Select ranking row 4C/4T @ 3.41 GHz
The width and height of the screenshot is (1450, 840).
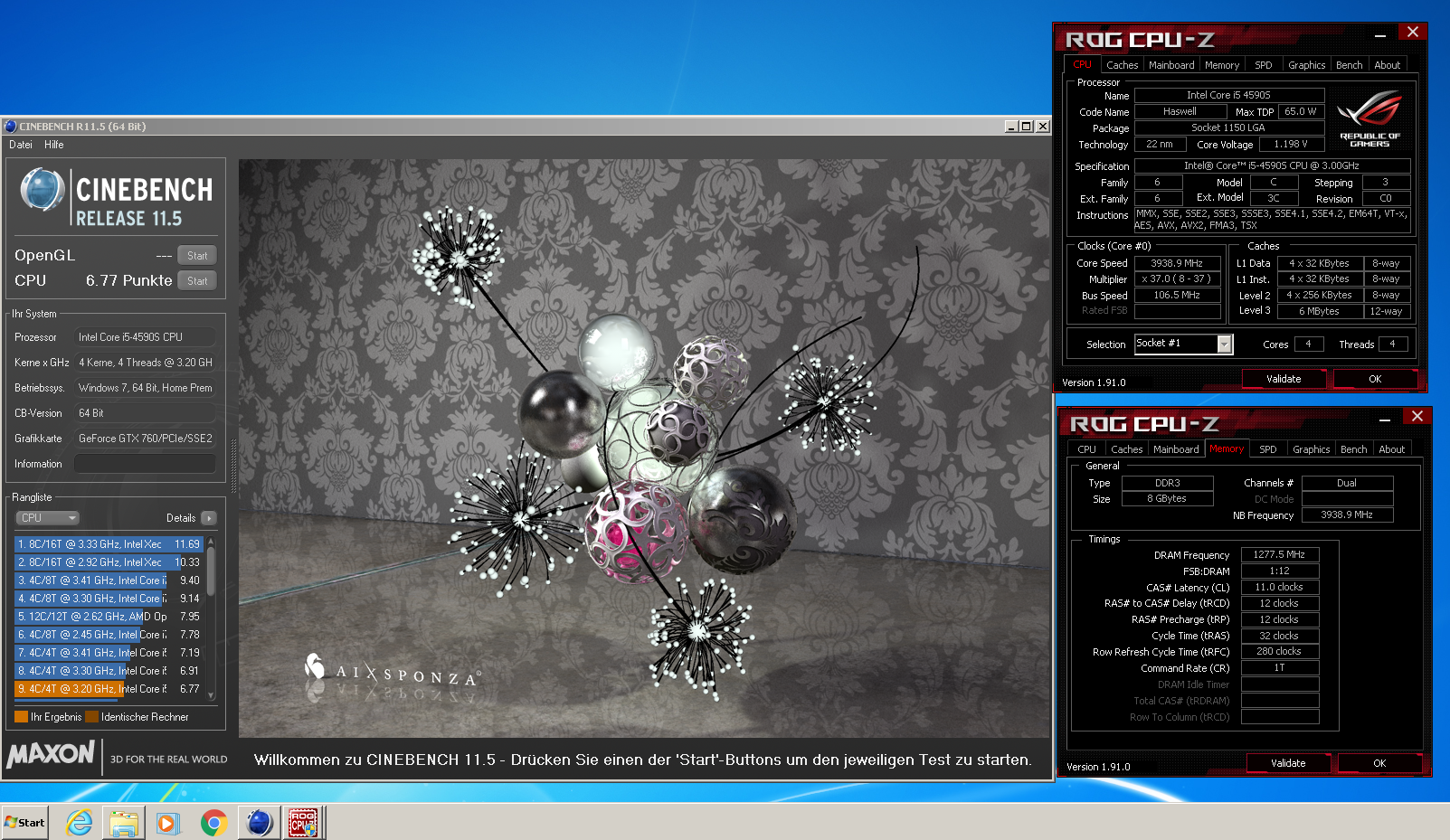point(109,653)
